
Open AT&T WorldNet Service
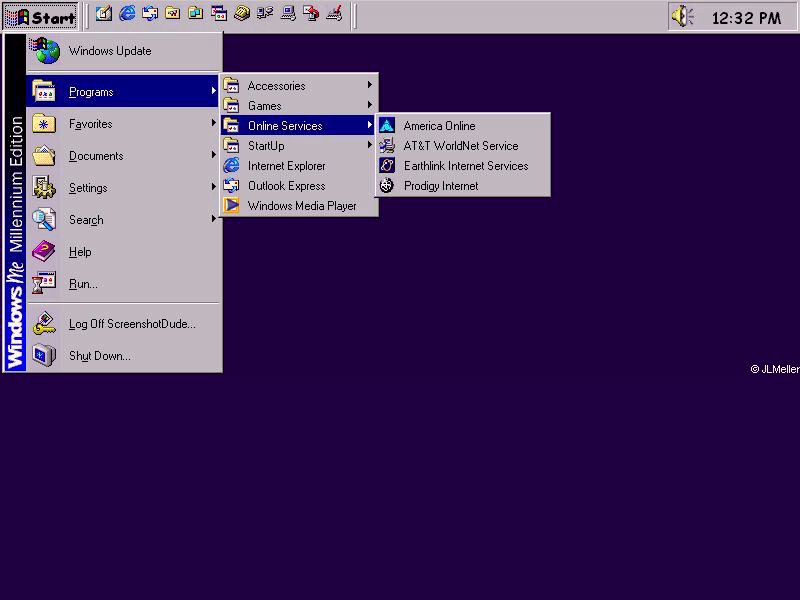pyautogui.click(x=463, y=145)
